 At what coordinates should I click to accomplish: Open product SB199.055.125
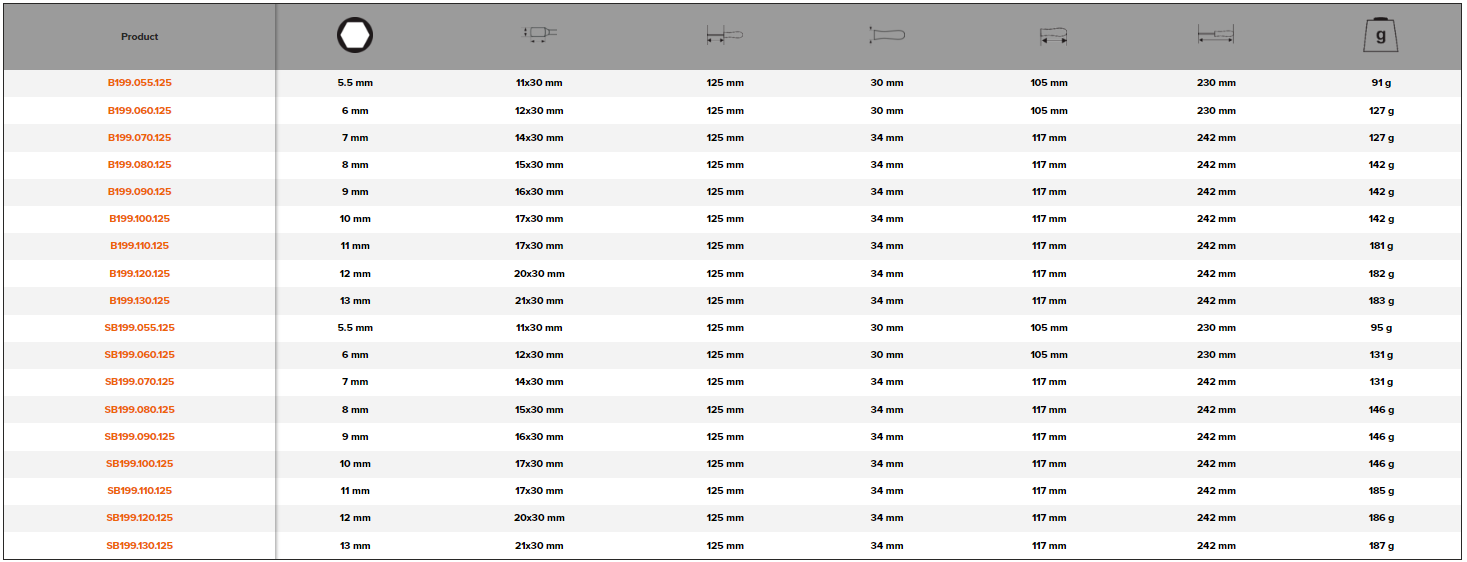(140, 328)
